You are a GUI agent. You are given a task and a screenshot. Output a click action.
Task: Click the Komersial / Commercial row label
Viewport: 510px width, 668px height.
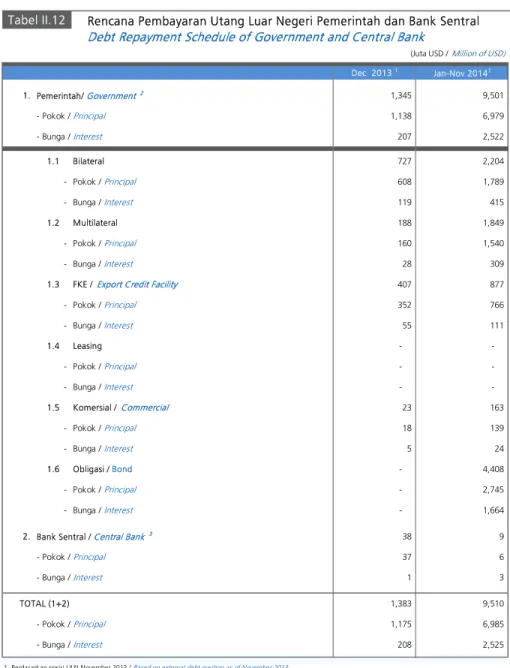click(x=121, y=408)
